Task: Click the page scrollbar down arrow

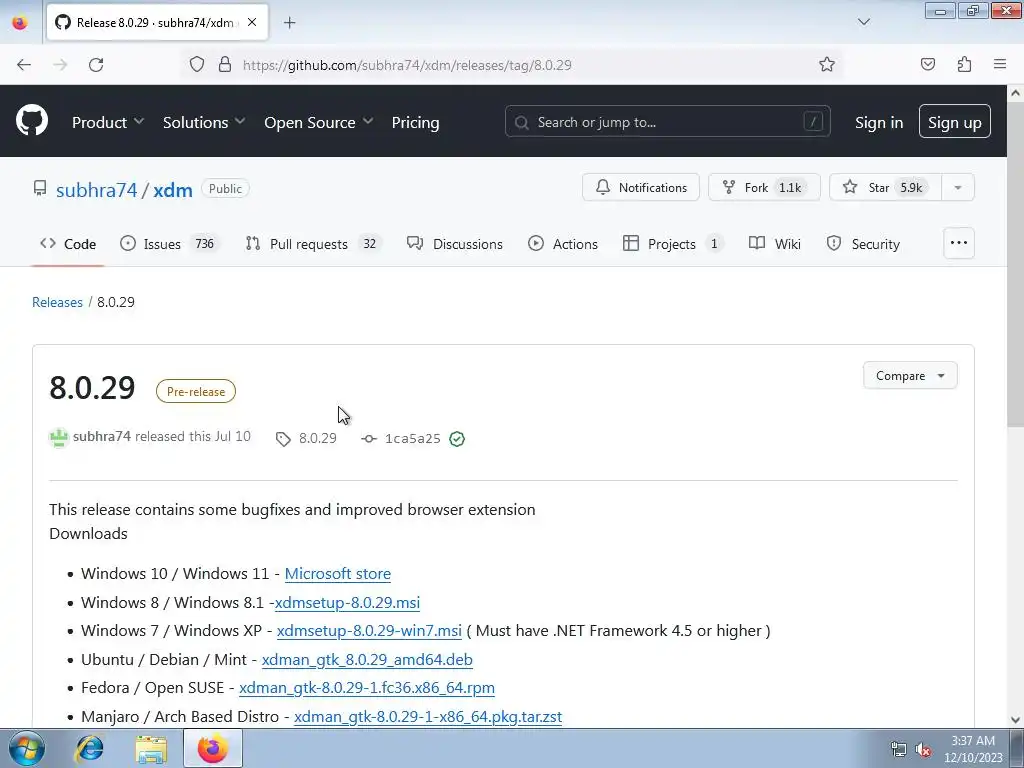Action: 1016,720
